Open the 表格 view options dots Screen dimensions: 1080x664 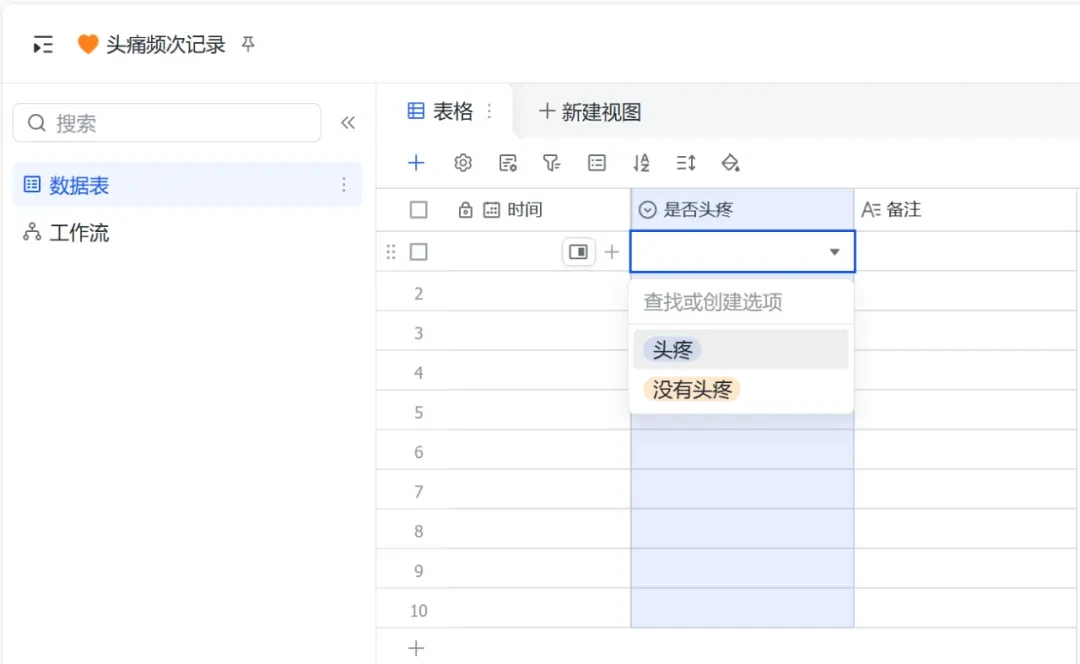point(489,111)
